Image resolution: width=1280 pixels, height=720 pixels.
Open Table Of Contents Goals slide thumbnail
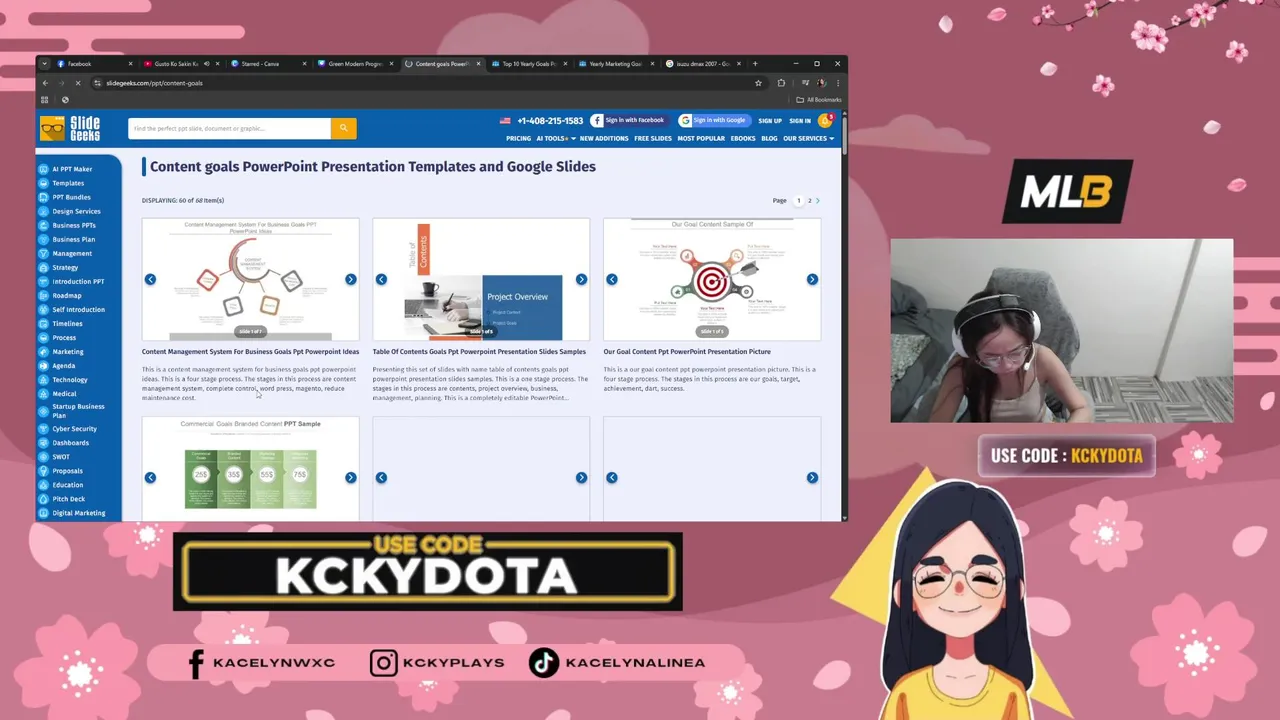pyautogui.click(x=481, y=279)
